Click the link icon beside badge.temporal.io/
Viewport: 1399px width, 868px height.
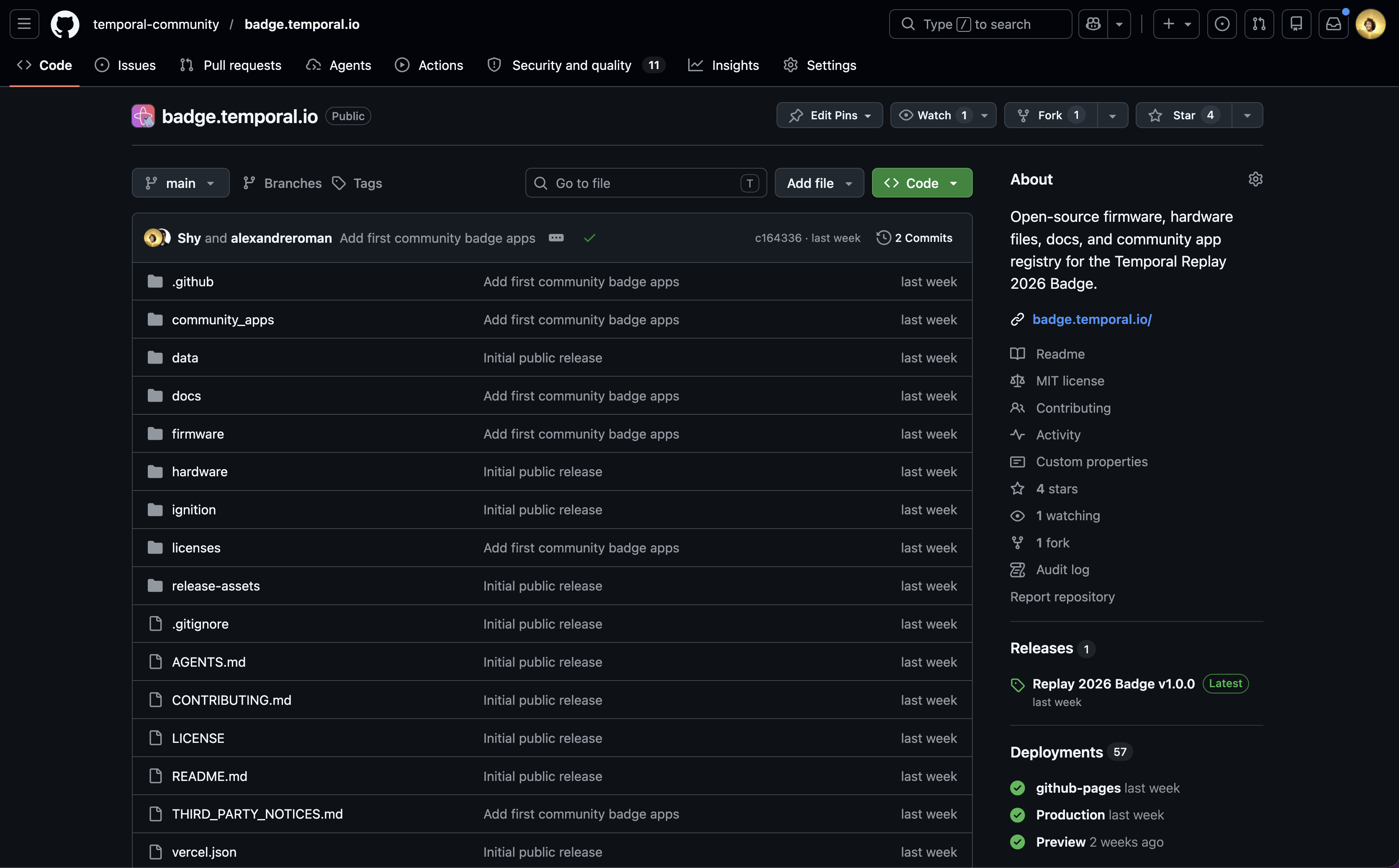point(1017,319)
